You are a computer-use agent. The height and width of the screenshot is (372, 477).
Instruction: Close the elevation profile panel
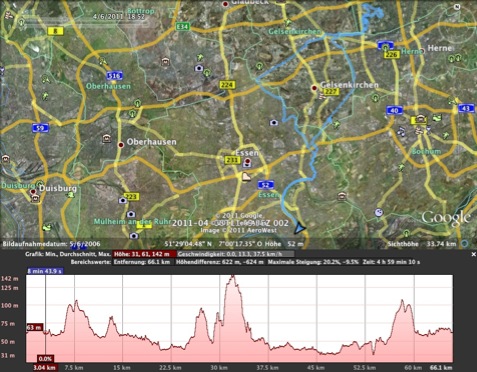pos(473,254)
